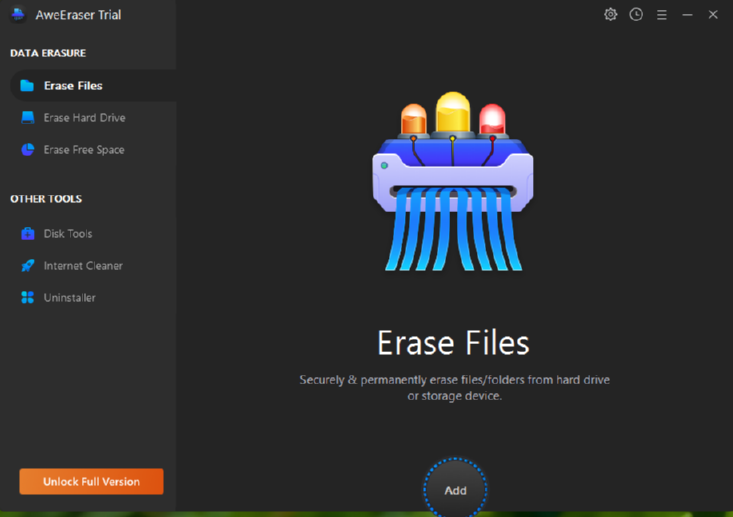733x517 pixels.
Task: Minimize the AweEraser window
Action: click(687, 15)
